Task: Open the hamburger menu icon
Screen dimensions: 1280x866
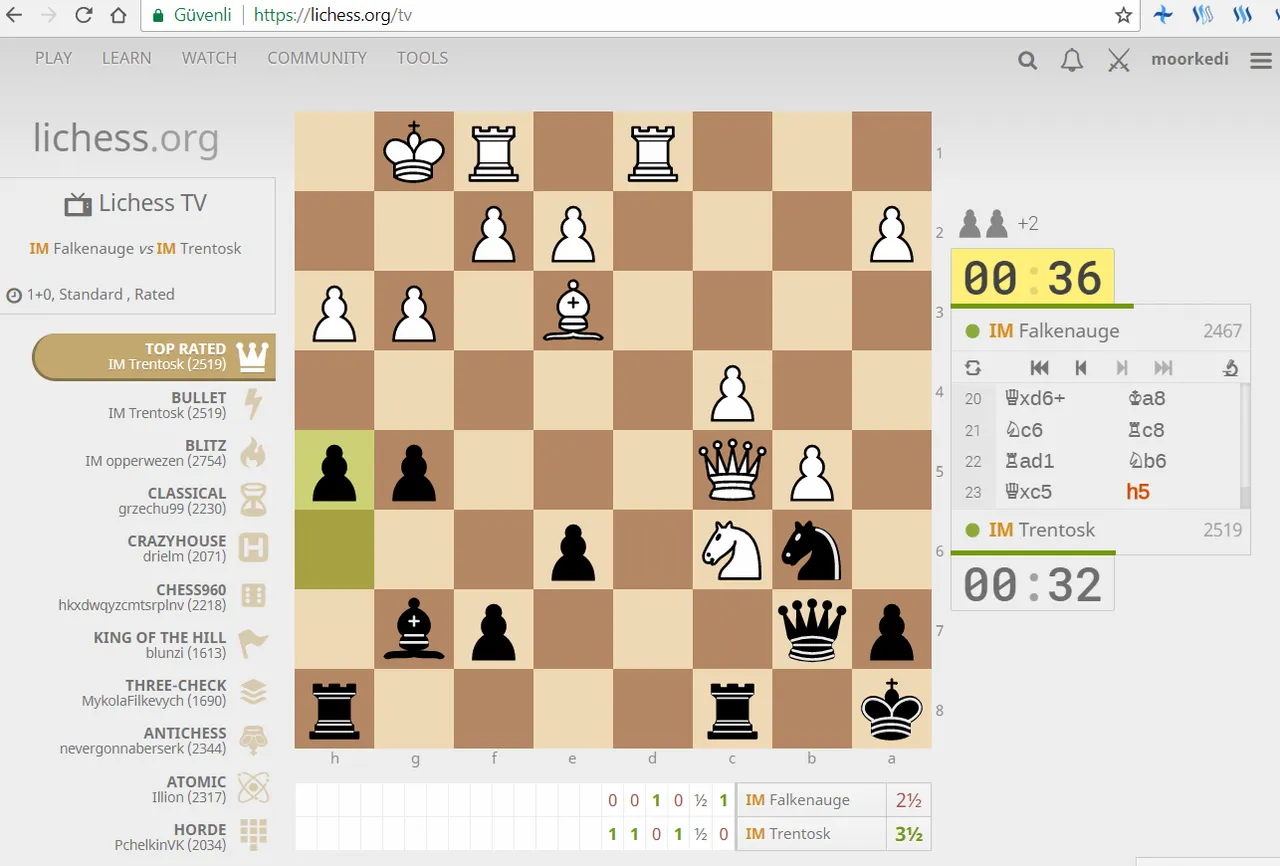Action: click(x=1261, y=60)
